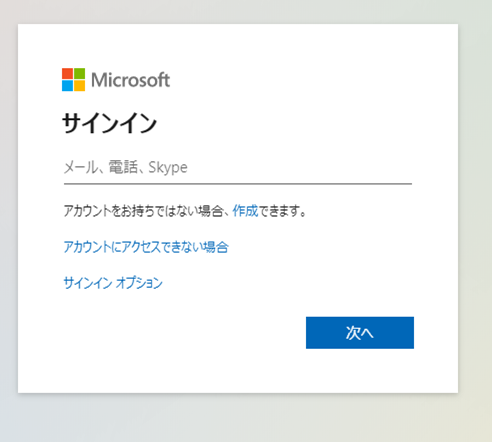
Task: Click the Skype word in the sign-in field
Action: tap(168, 167)
